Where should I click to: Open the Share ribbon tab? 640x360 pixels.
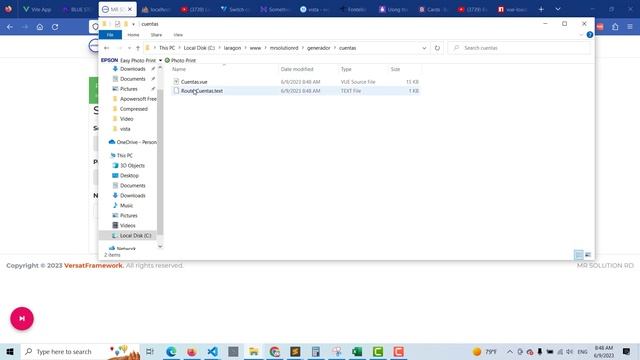tap(156, 35)
